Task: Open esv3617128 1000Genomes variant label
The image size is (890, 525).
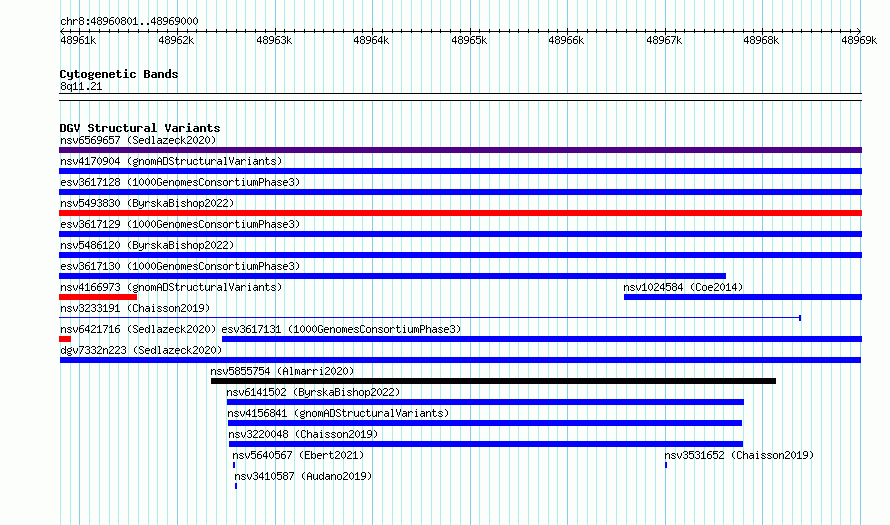Action: tap(180, 182)
